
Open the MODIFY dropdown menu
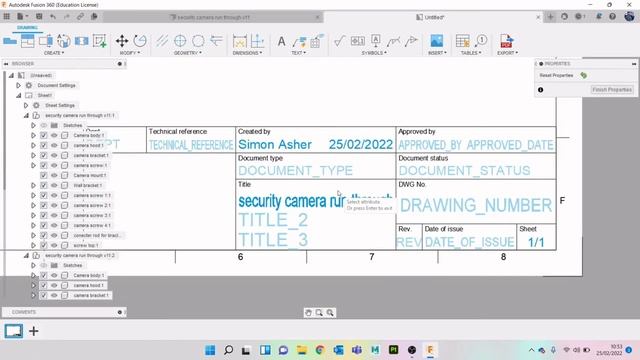point(130,53)
